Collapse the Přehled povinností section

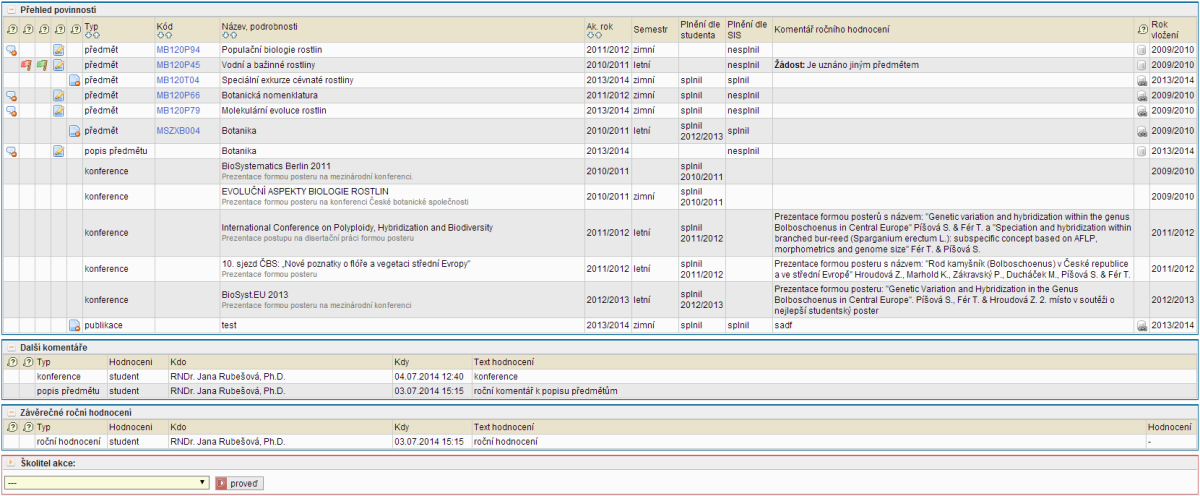10,8
